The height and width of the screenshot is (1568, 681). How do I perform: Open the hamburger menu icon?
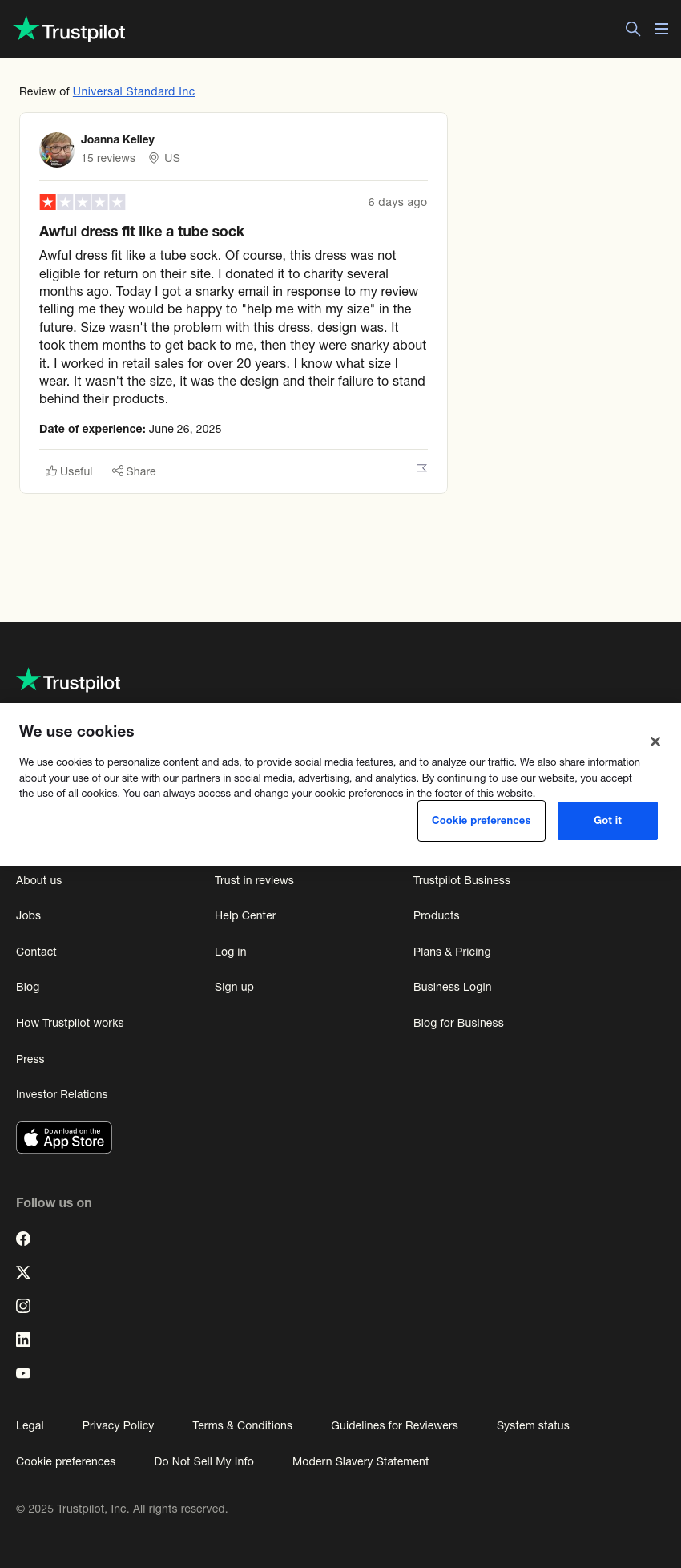tap(662, 29)
